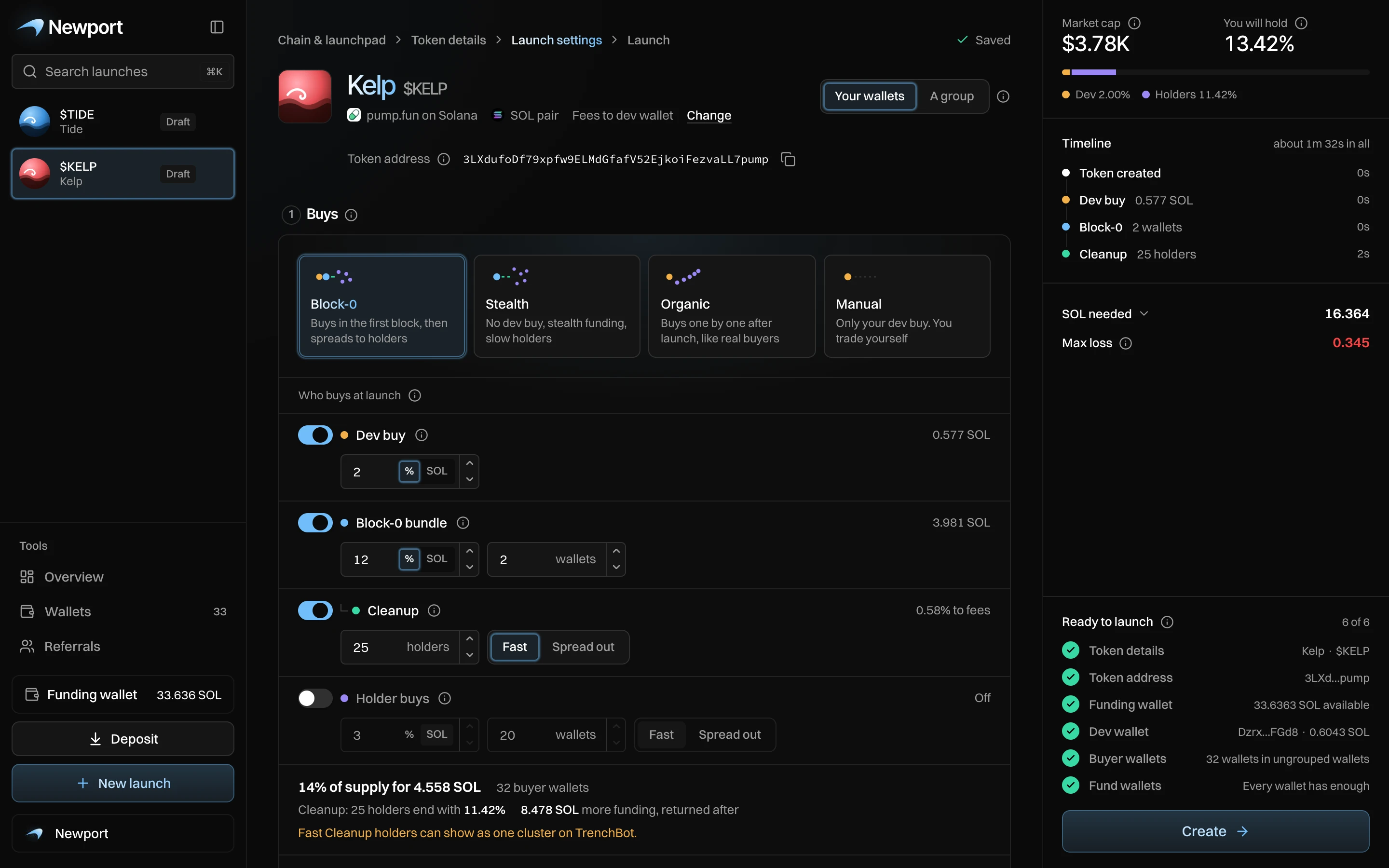Open Cleanup info icon

tap(434, 611)
